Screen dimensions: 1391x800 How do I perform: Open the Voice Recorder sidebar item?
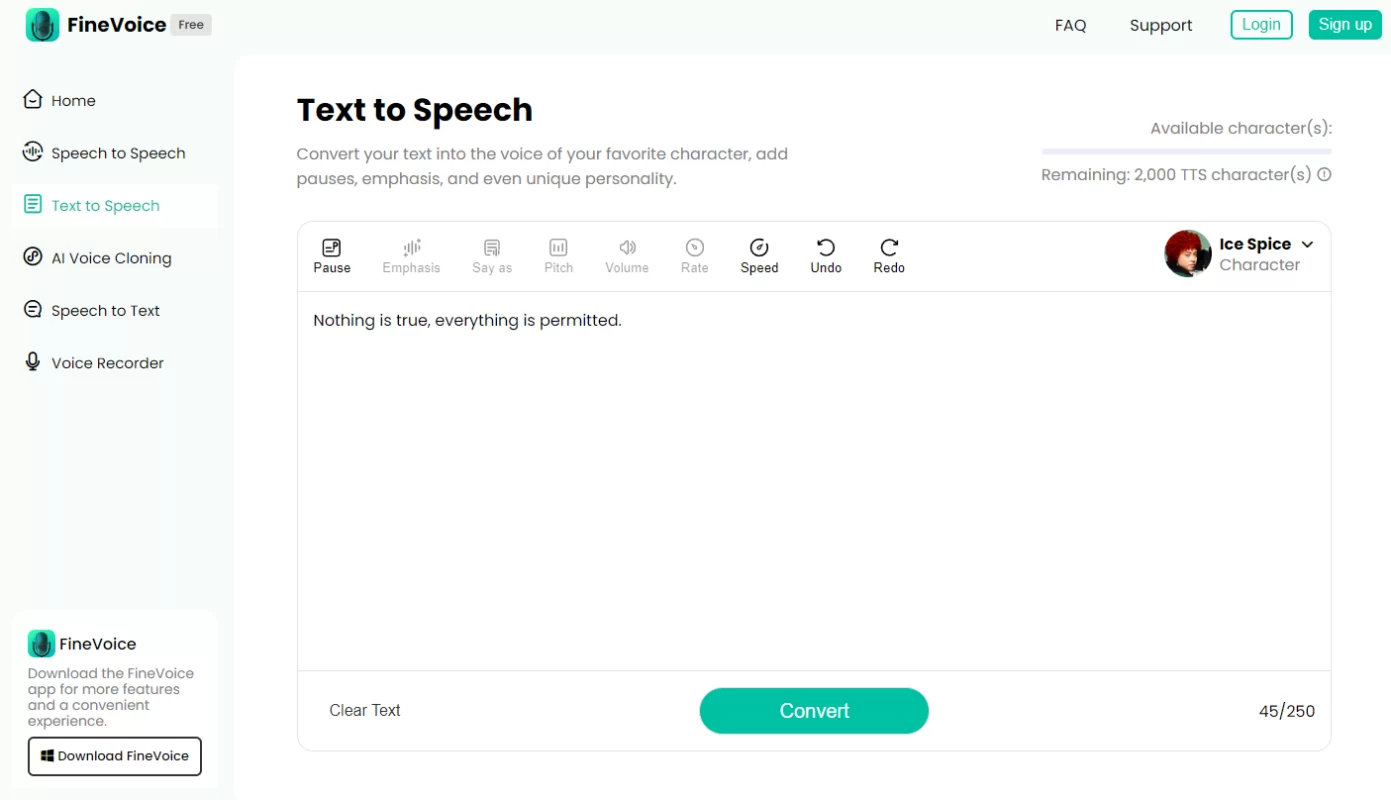pos(107,363)
